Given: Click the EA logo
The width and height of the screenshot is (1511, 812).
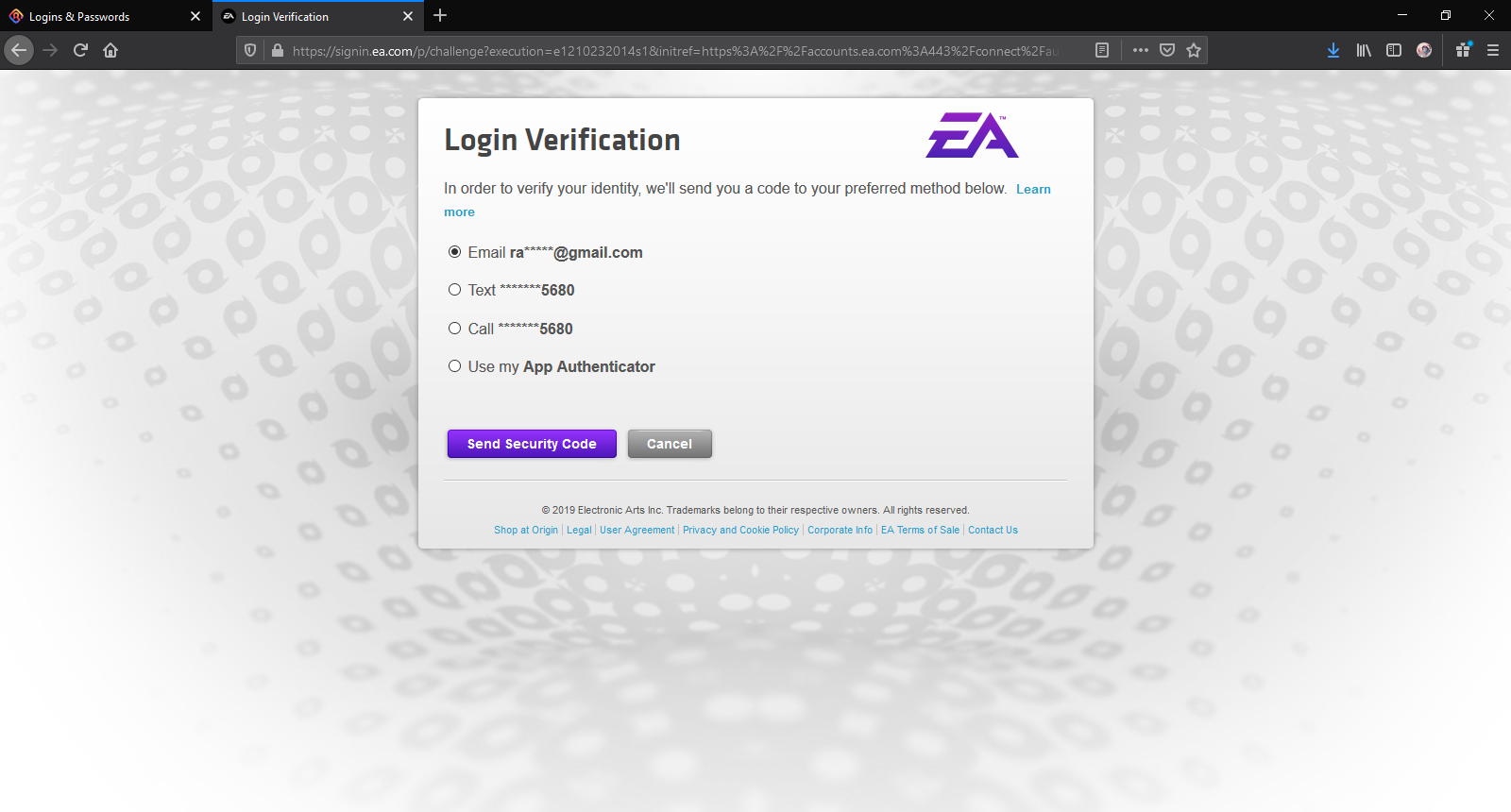Looking at the screenshot, I should [972, 135].
